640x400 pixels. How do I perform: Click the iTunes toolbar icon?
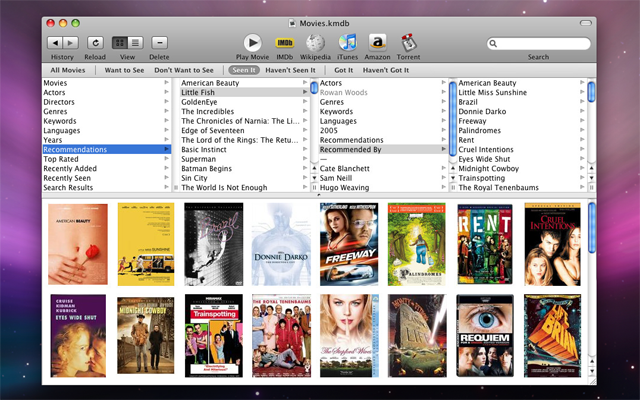click(347, 42)
